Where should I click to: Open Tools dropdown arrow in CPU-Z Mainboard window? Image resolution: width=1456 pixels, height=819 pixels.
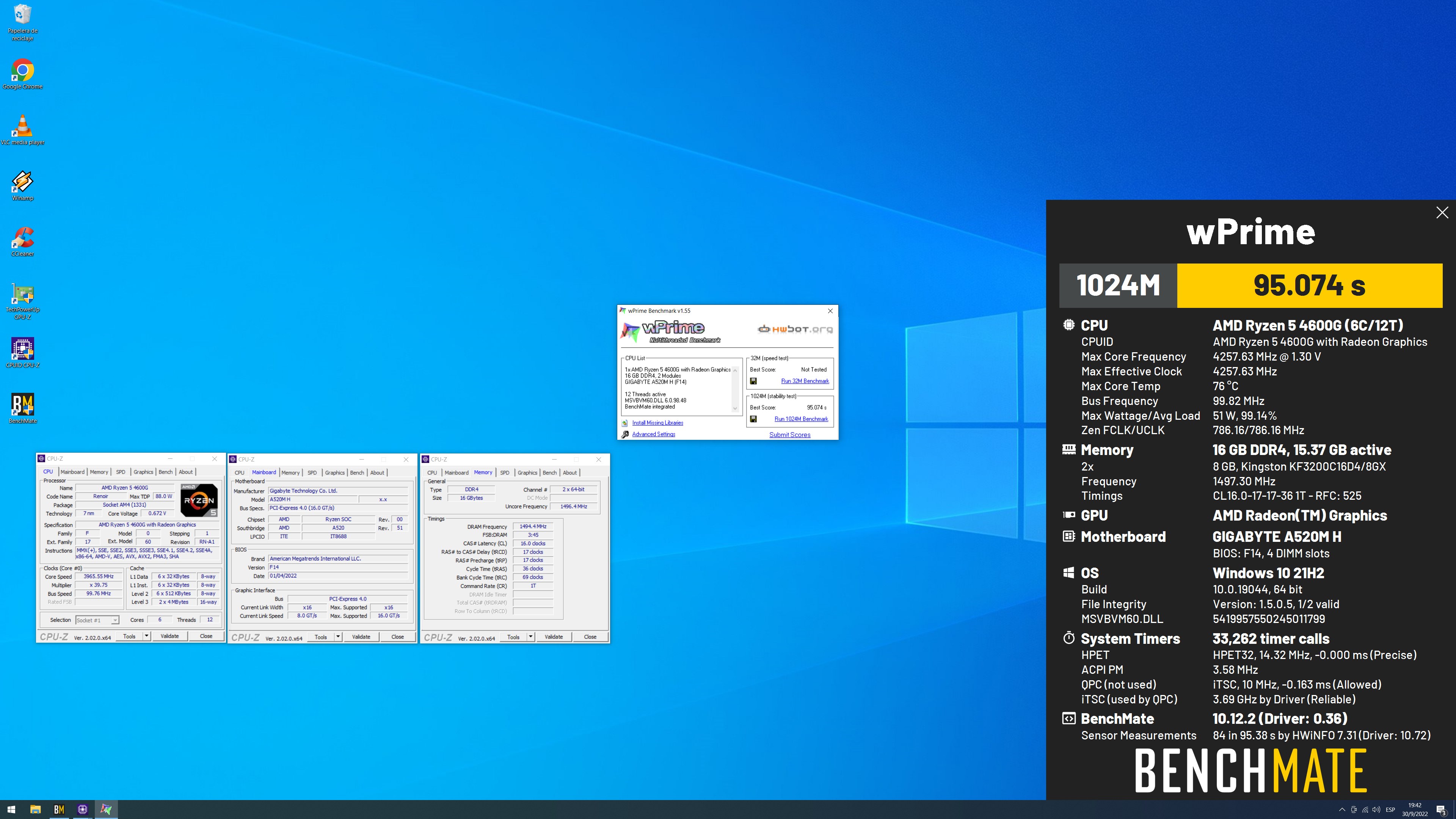tap(338, 637)
